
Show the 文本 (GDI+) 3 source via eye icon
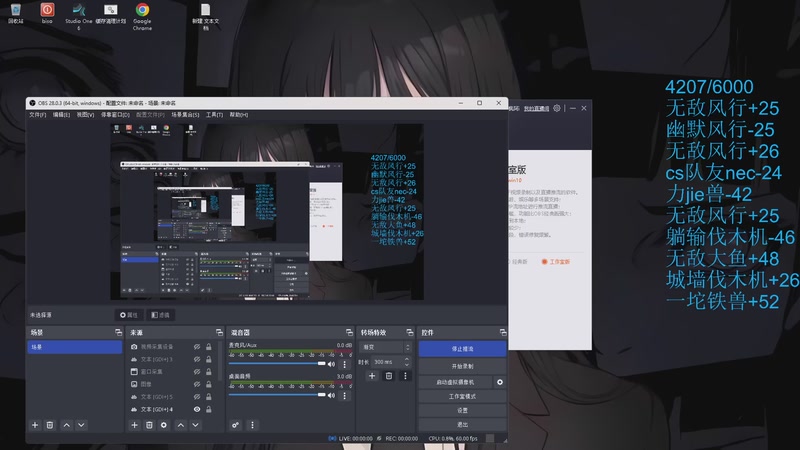click(197, 360)
